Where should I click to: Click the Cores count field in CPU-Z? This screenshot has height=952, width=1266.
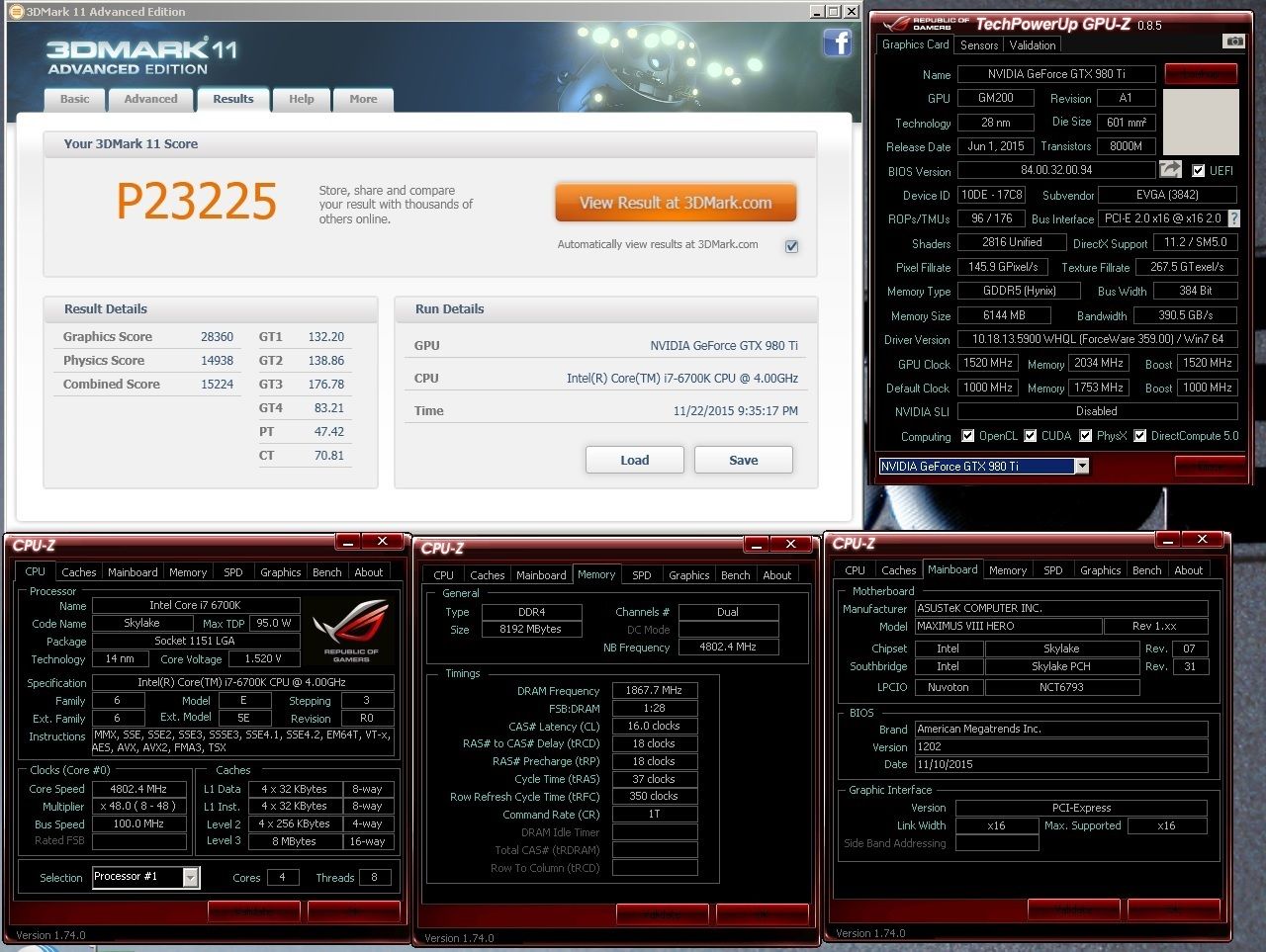click(x=282, y=877)
